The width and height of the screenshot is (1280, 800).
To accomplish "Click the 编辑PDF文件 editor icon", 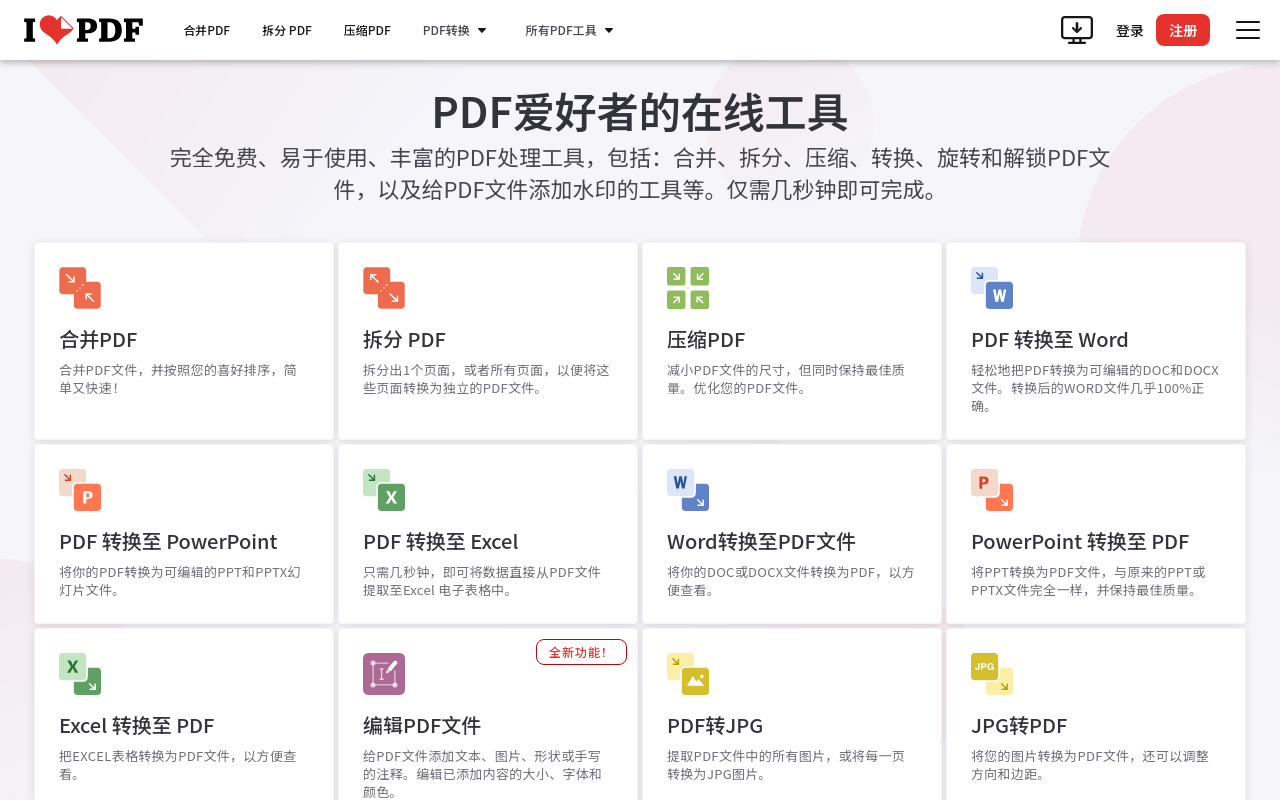I will tap(384, 674).
